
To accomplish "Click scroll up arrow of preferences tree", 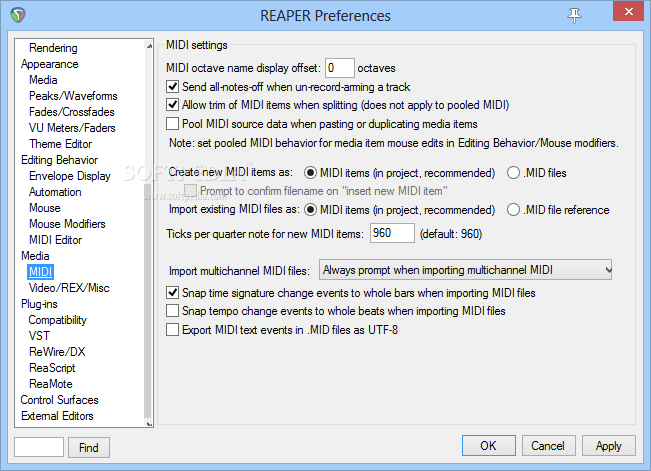I will click(x=149, y=46).
